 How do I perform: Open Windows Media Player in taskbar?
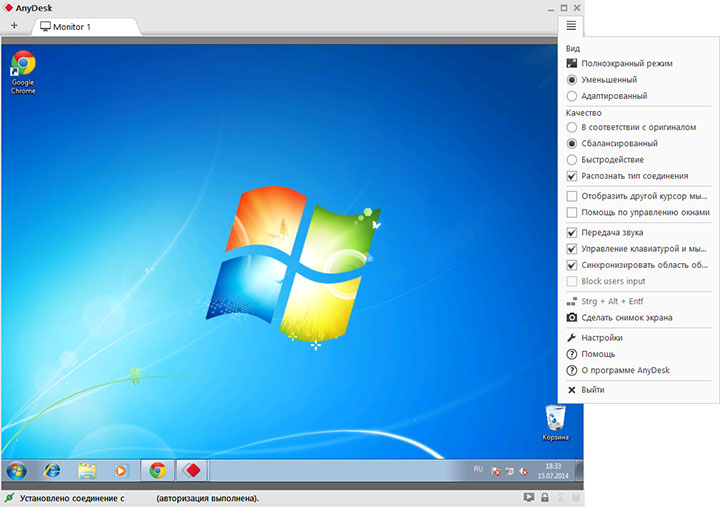[121, 470]
